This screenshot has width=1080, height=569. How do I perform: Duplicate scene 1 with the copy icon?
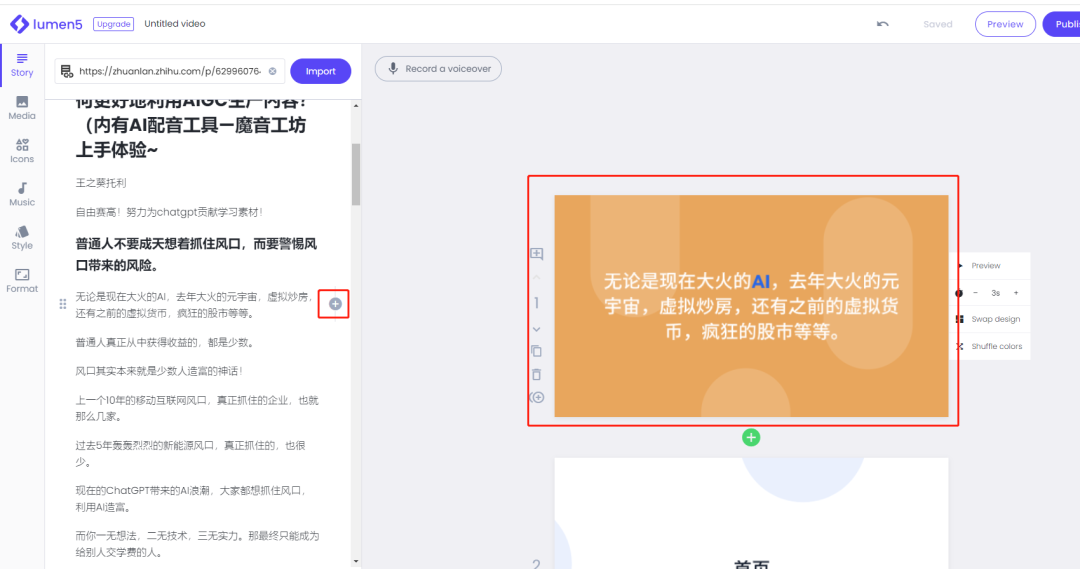click(x=537, y=351)
